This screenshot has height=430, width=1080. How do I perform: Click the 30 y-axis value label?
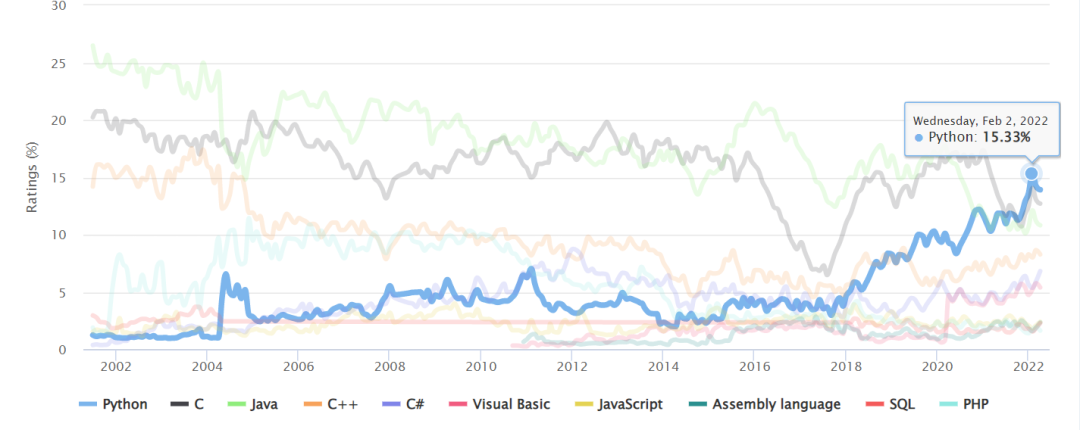pyautogui.click(x=58, y=6)
